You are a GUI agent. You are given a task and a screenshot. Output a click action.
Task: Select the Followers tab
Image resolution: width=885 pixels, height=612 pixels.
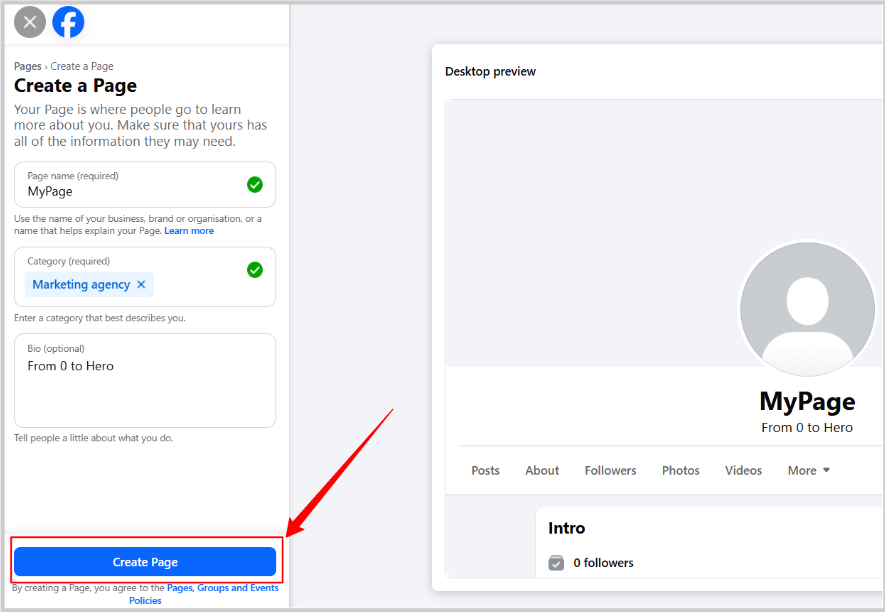610,471
